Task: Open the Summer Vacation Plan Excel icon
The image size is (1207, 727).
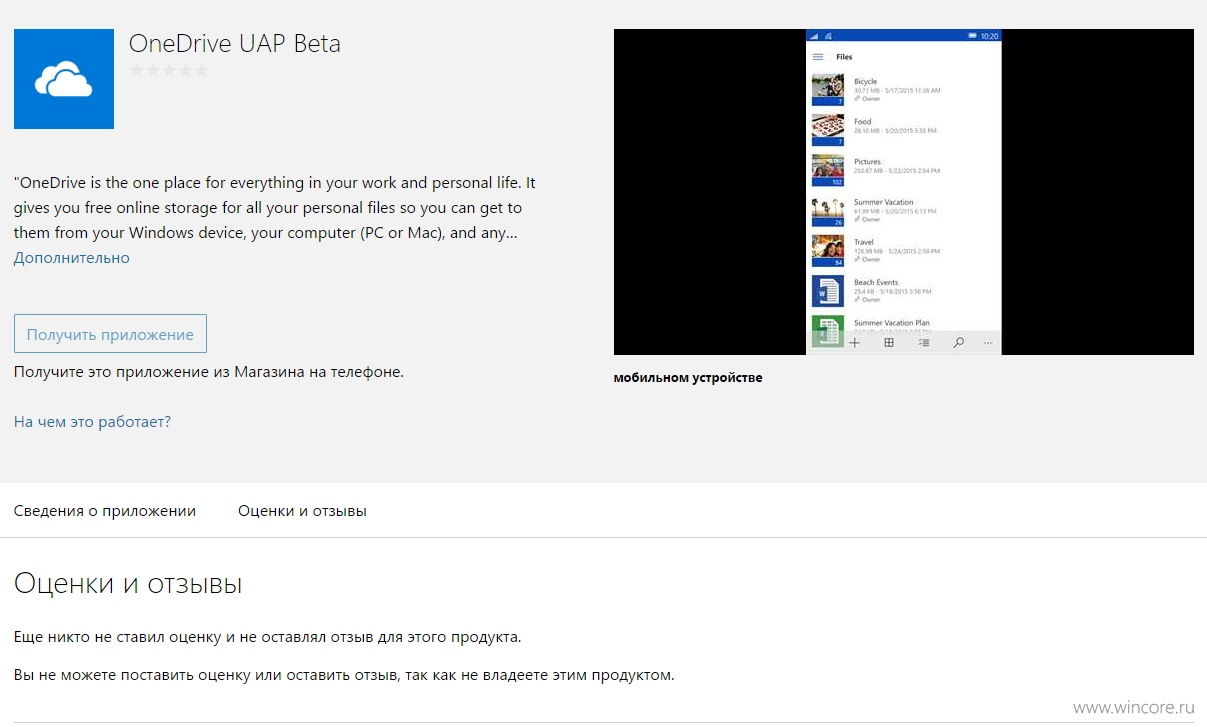Action: tap(828, 330)
